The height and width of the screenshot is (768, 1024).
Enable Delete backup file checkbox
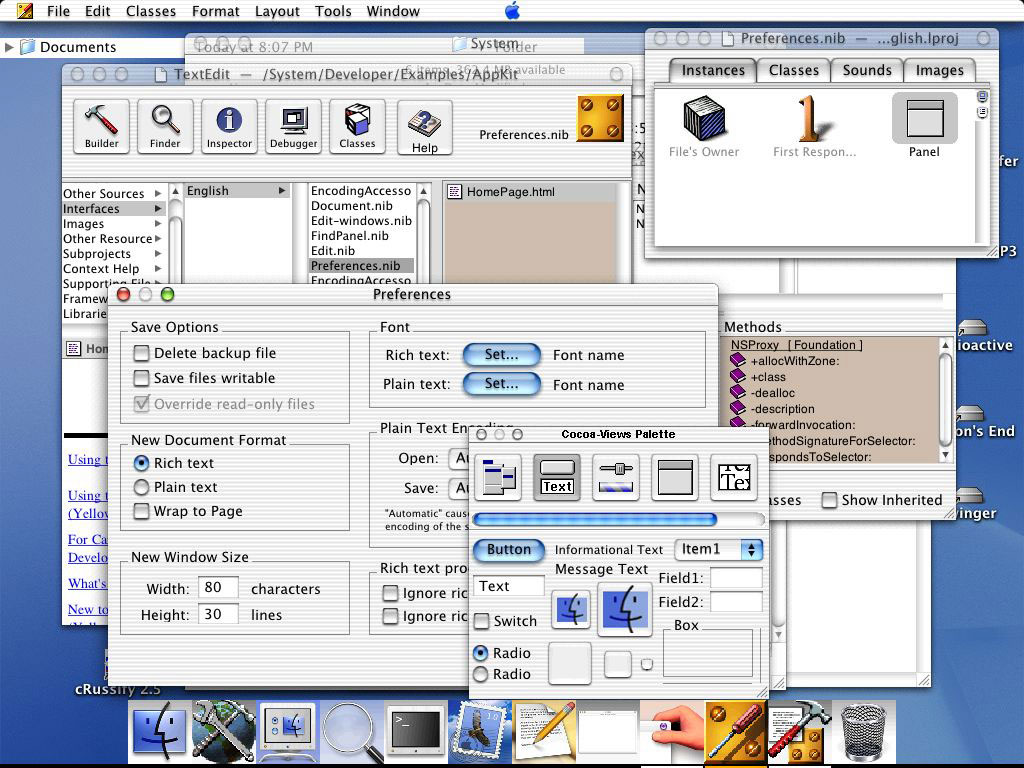[141, 353]
